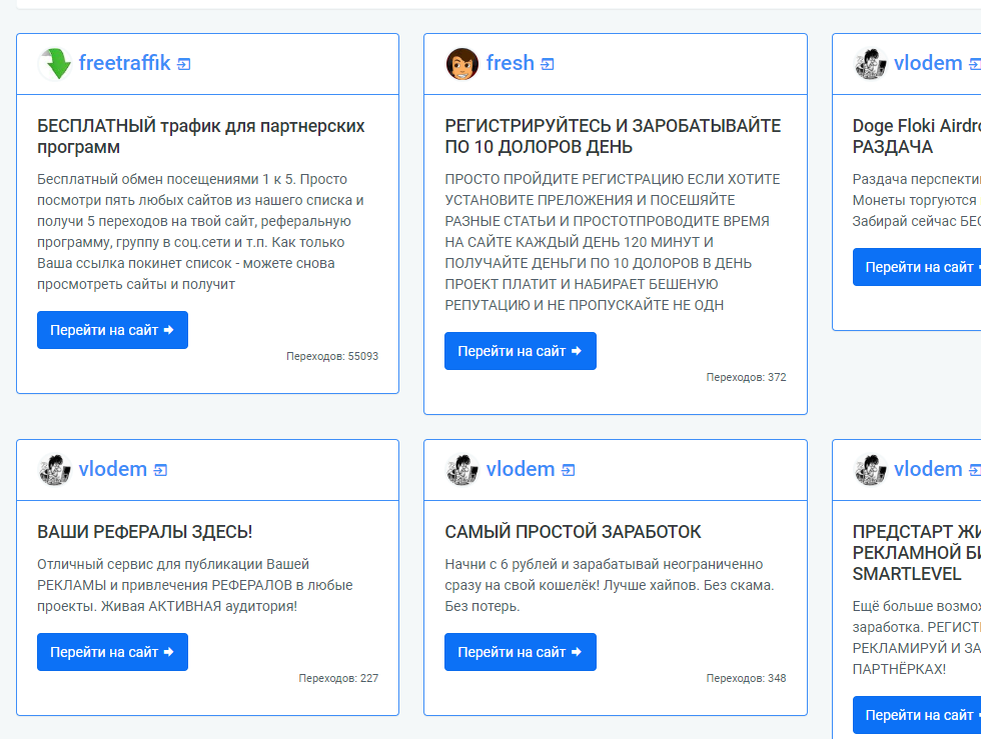Click icon beside vlodem on САМЫЙ ПРОСТОЙ ЗАРАБОТОК card
The height and width of the screenshot is (739, 981).
point(568,470)
